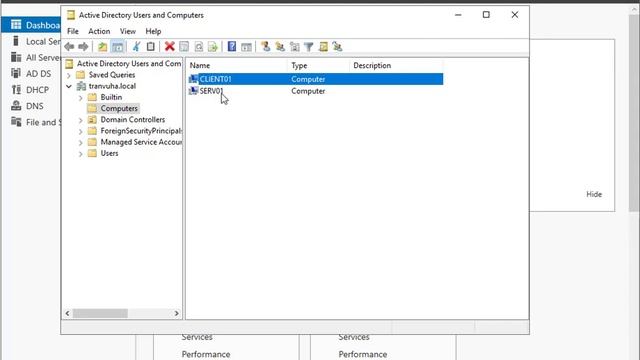Viewport: 640px width, 360px height.
Task: Open the File menu
Action: pos(73,31)
